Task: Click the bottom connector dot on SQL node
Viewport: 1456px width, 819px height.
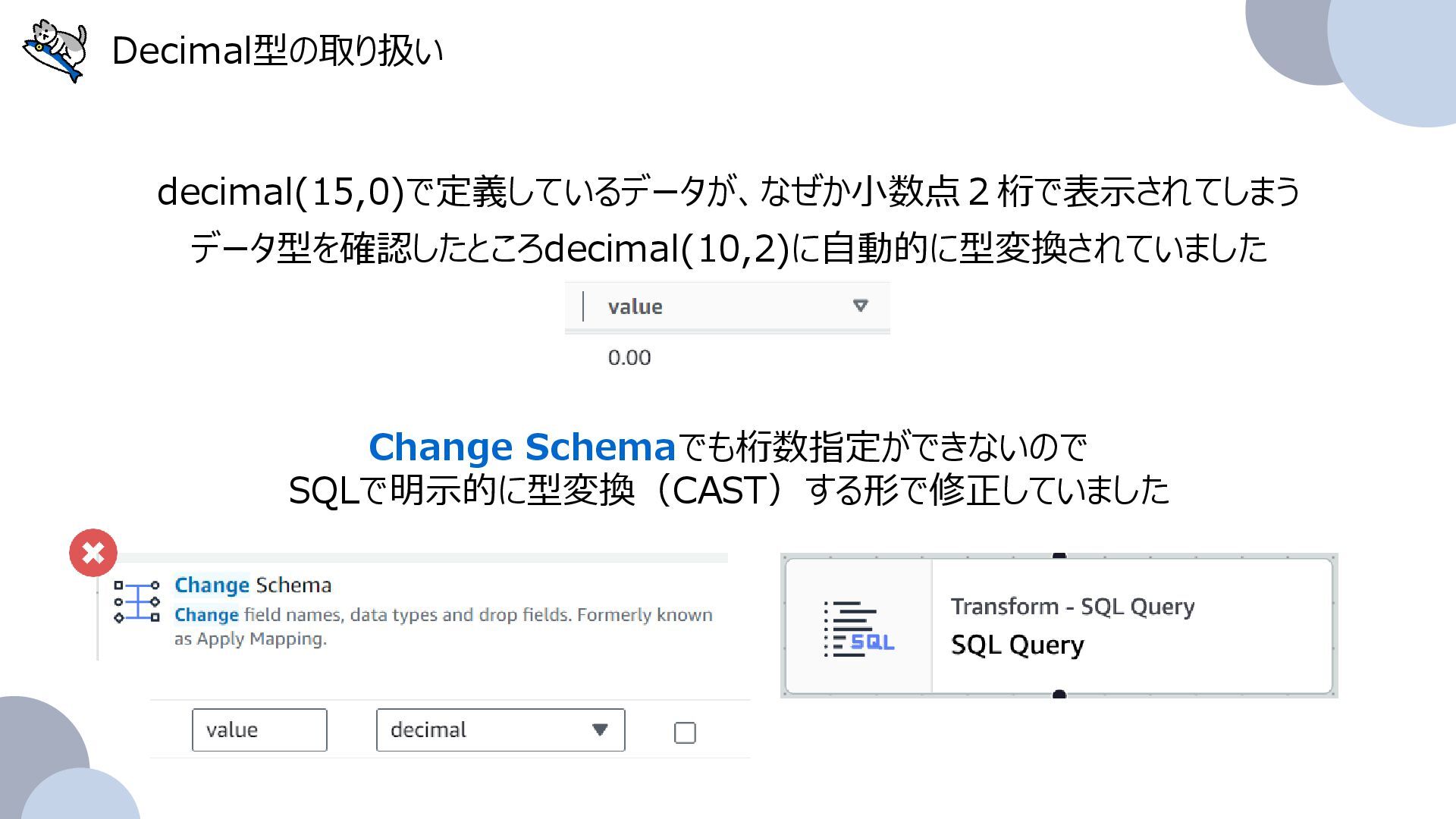Action: (x=1059, y=694)
